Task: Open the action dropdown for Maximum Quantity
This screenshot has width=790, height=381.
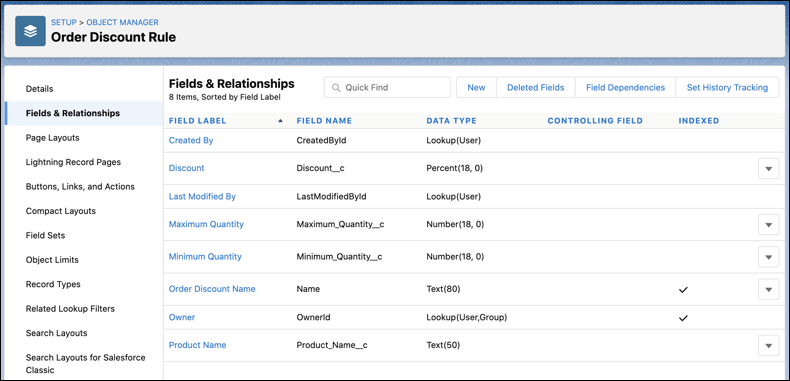Action: tap(768, 224)
